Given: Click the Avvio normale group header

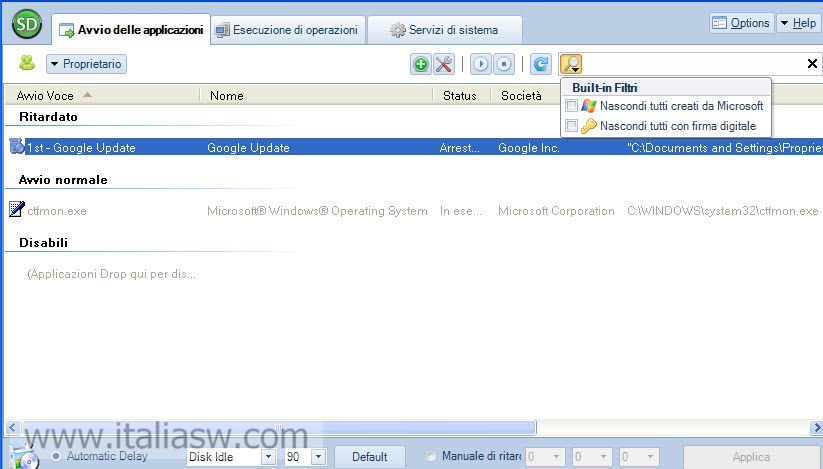Looking at the screenshot, I should click(x=63, y=179).
